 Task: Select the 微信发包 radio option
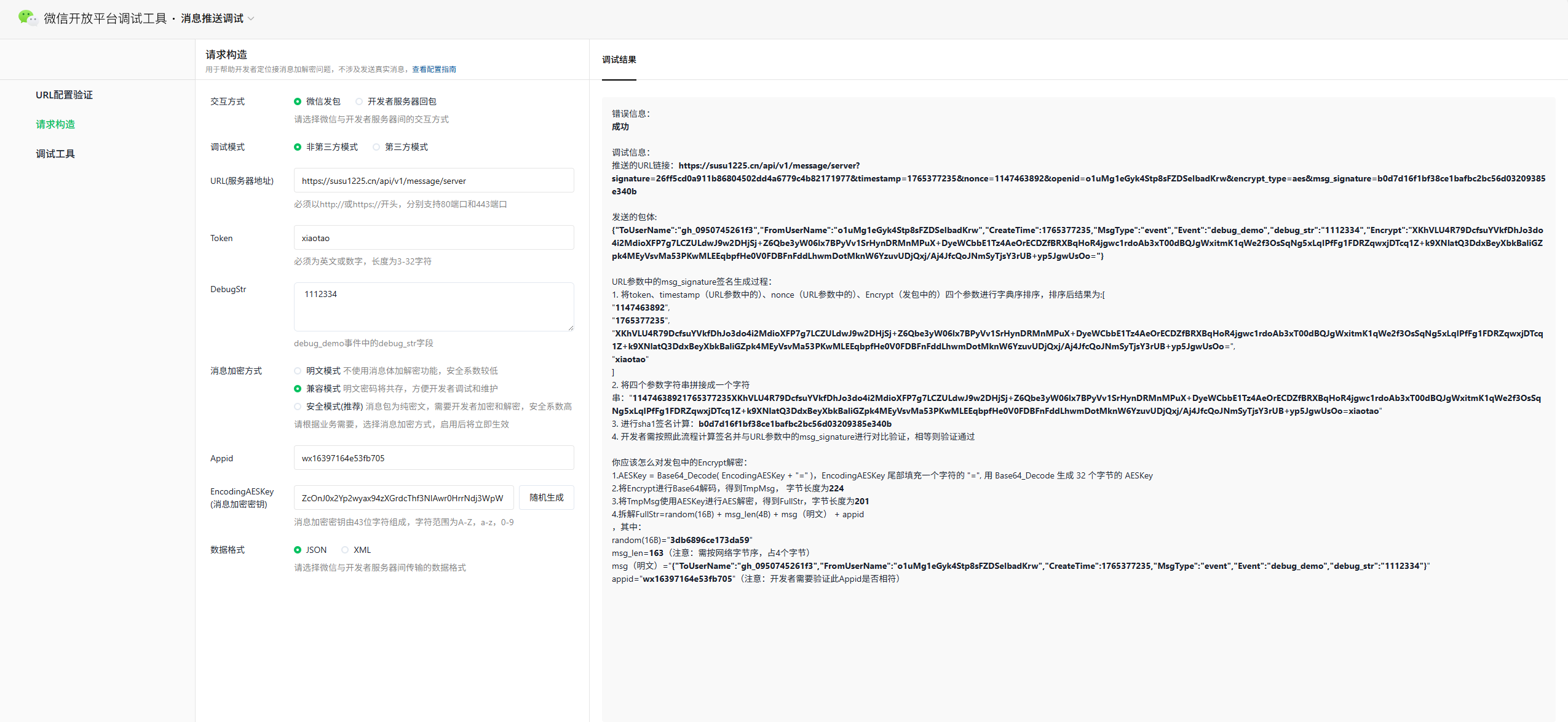(x=298, y=101)
